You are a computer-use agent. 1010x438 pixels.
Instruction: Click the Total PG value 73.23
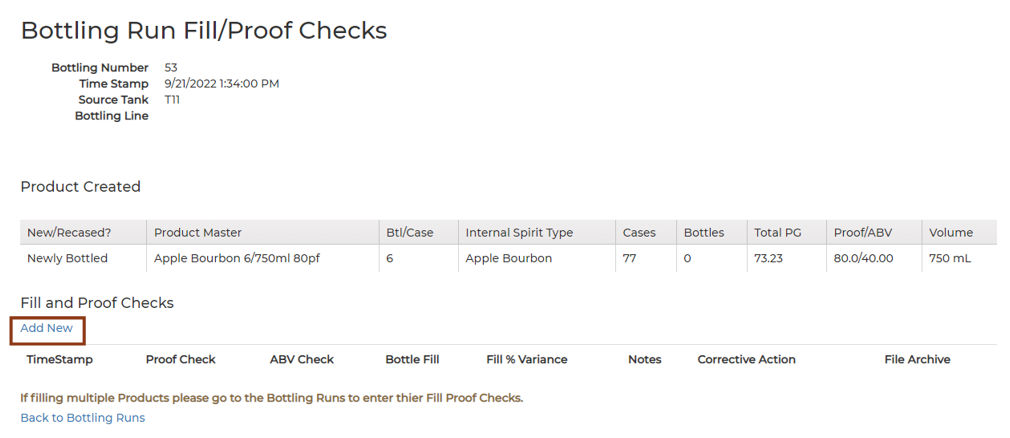pyautogui.click(x=768, y=259)
